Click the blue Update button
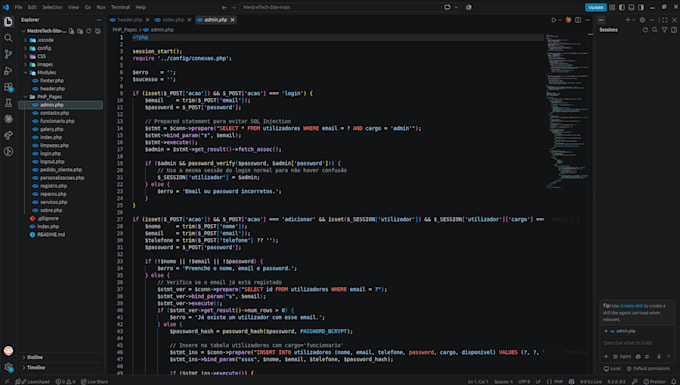Viewport: 680px width, 385px height. pos(595,7)
